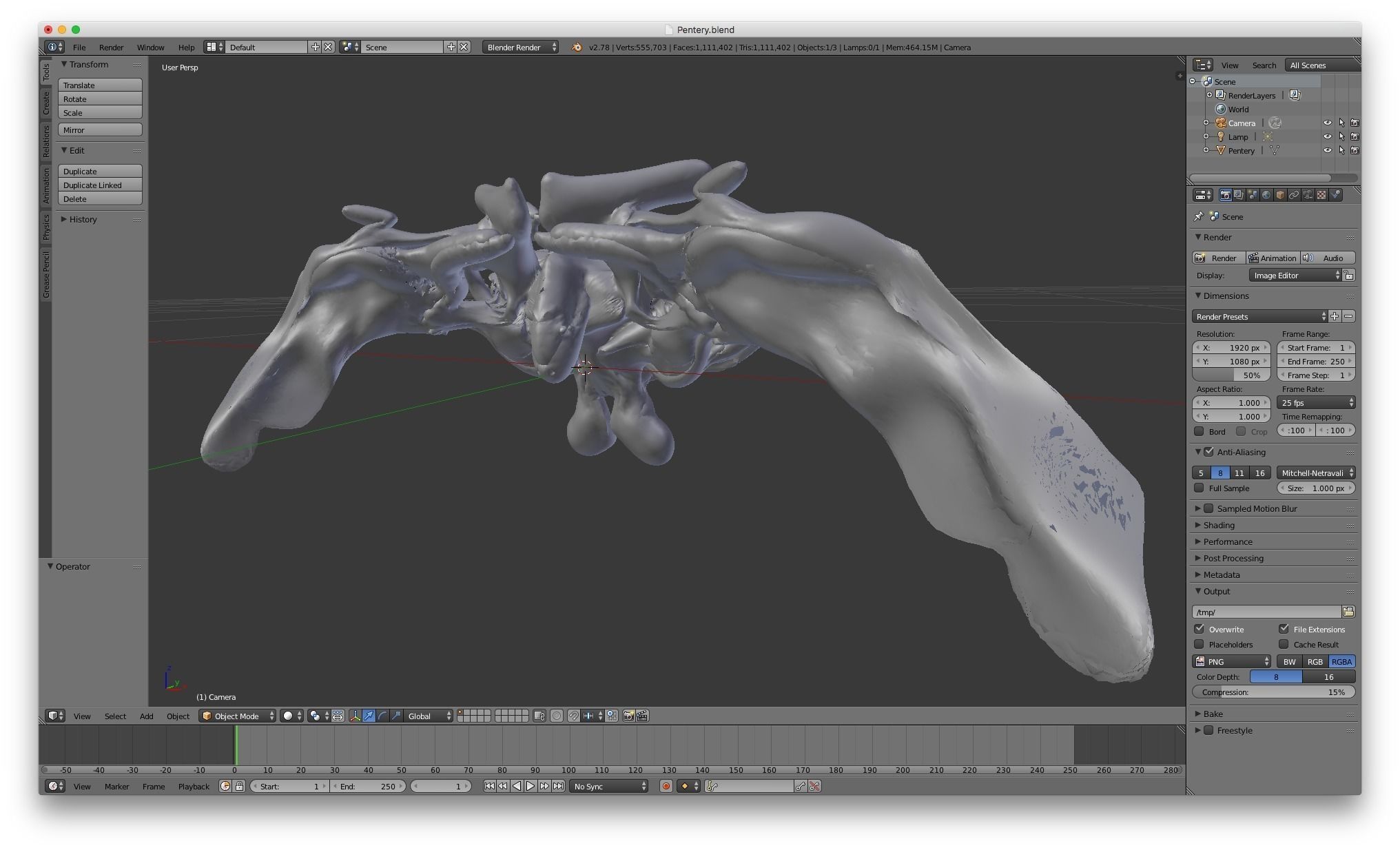The height and width of the screenshot is (850, 1400).
Task: Open the Texture properties tab checker icon
Action: click(1321, 195)
